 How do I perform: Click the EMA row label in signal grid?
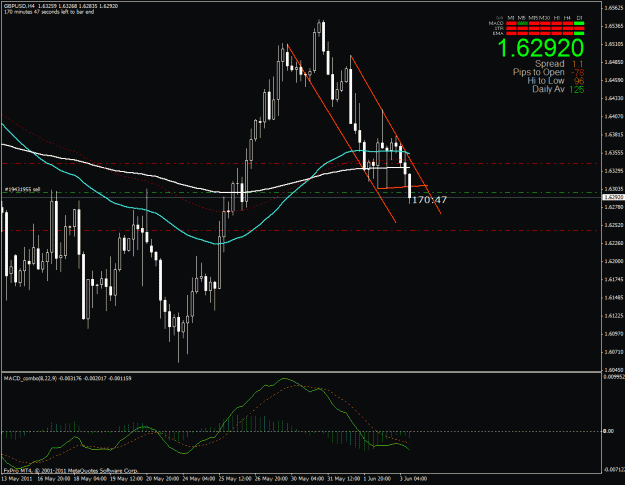[498, 33]
